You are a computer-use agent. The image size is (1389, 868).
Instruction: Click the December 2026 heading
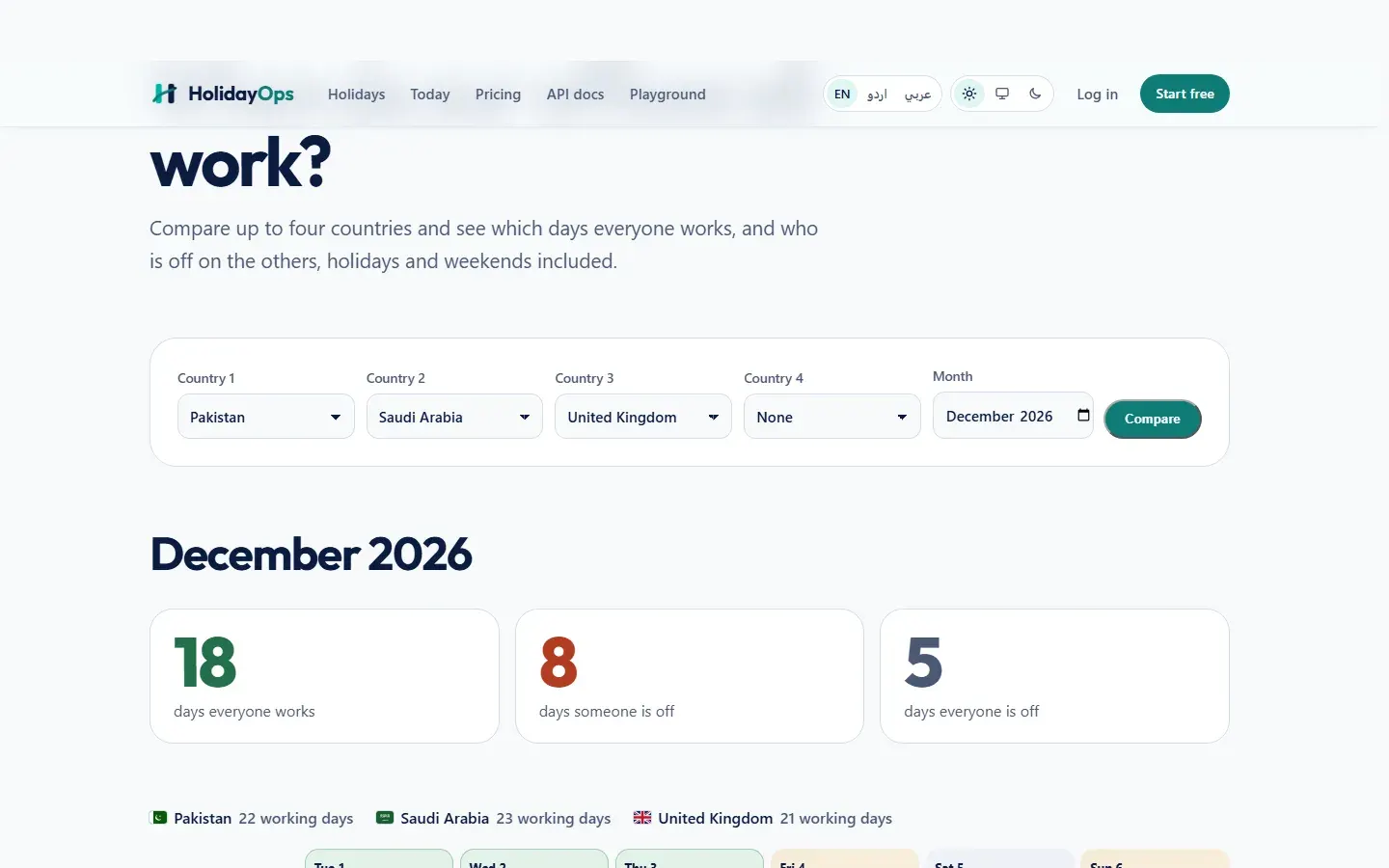coord(312,555)
